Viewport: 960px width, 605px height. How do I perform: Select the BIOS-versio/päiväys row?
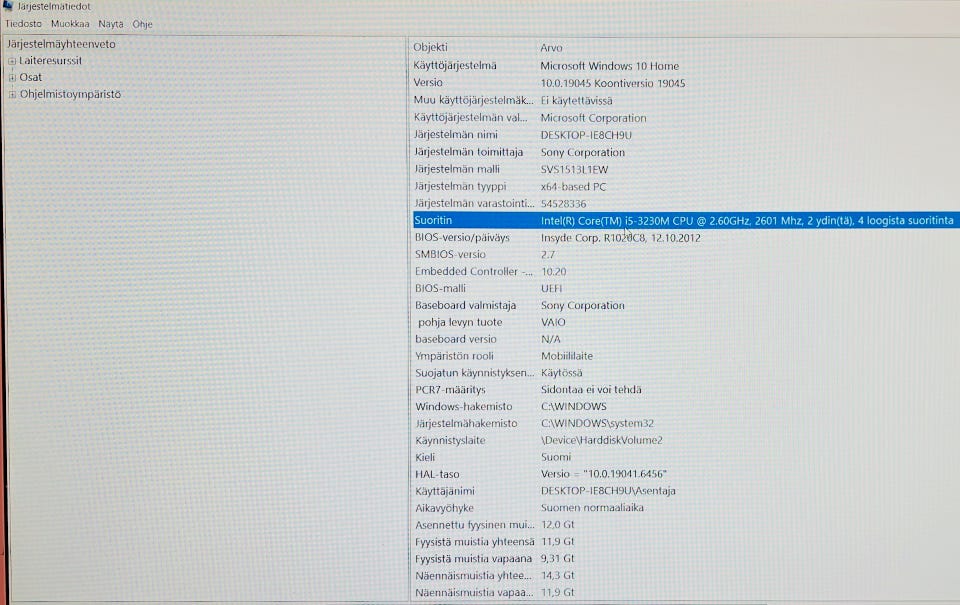click(462, 238)
